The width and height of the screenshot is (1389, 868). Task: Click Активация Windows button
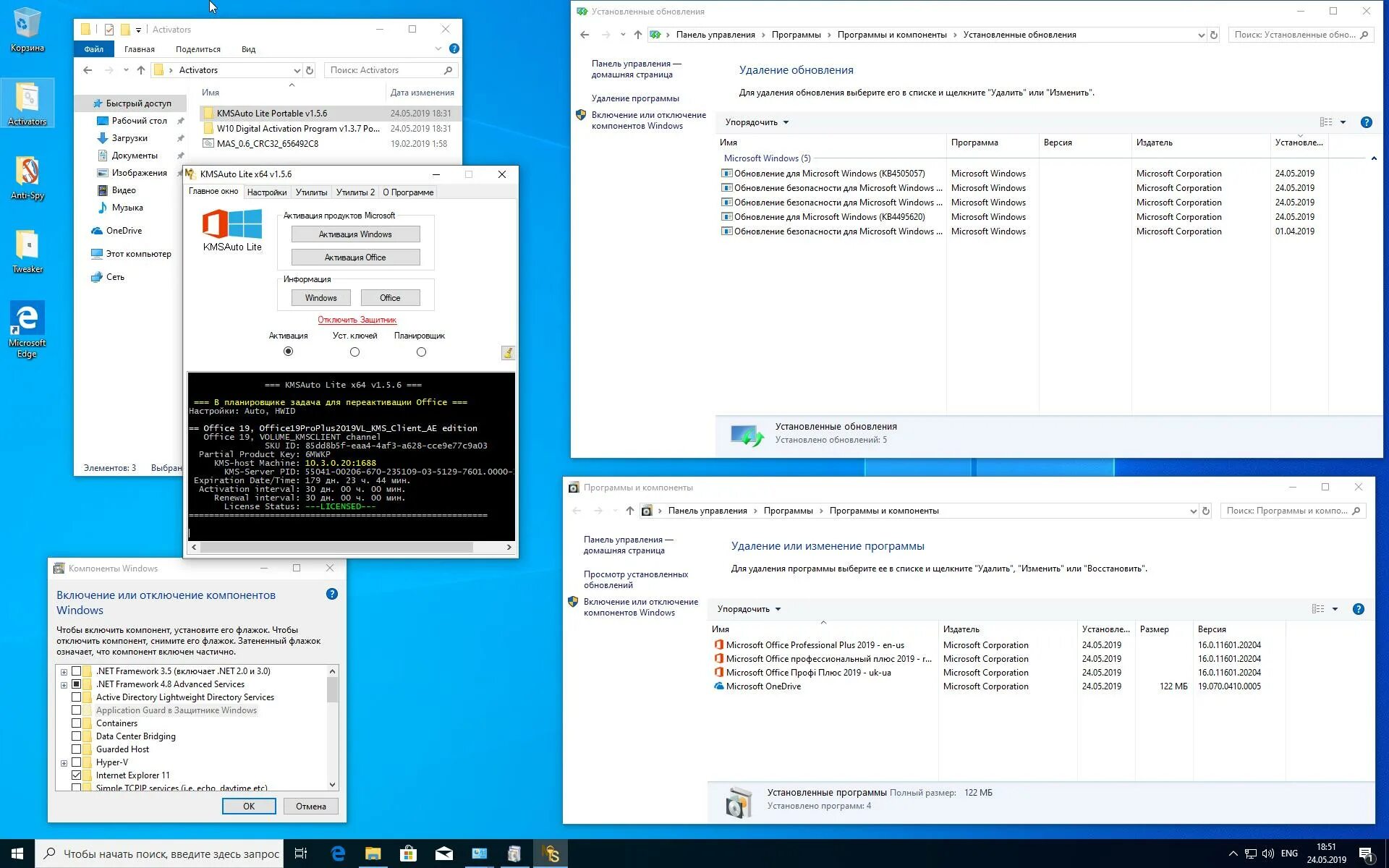pyautogui.click(x=355, y=234)
